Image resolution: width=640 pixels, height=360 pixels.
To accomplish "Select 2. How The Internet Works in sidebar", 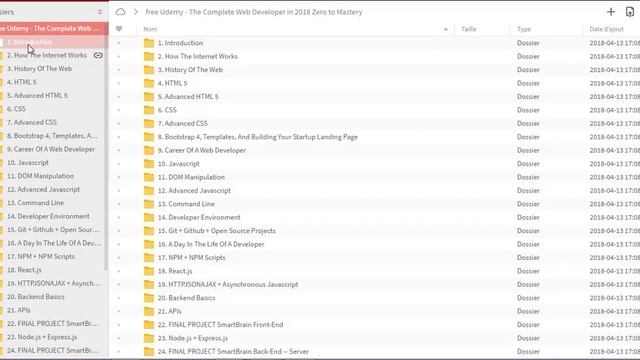I will coord(47,55).
